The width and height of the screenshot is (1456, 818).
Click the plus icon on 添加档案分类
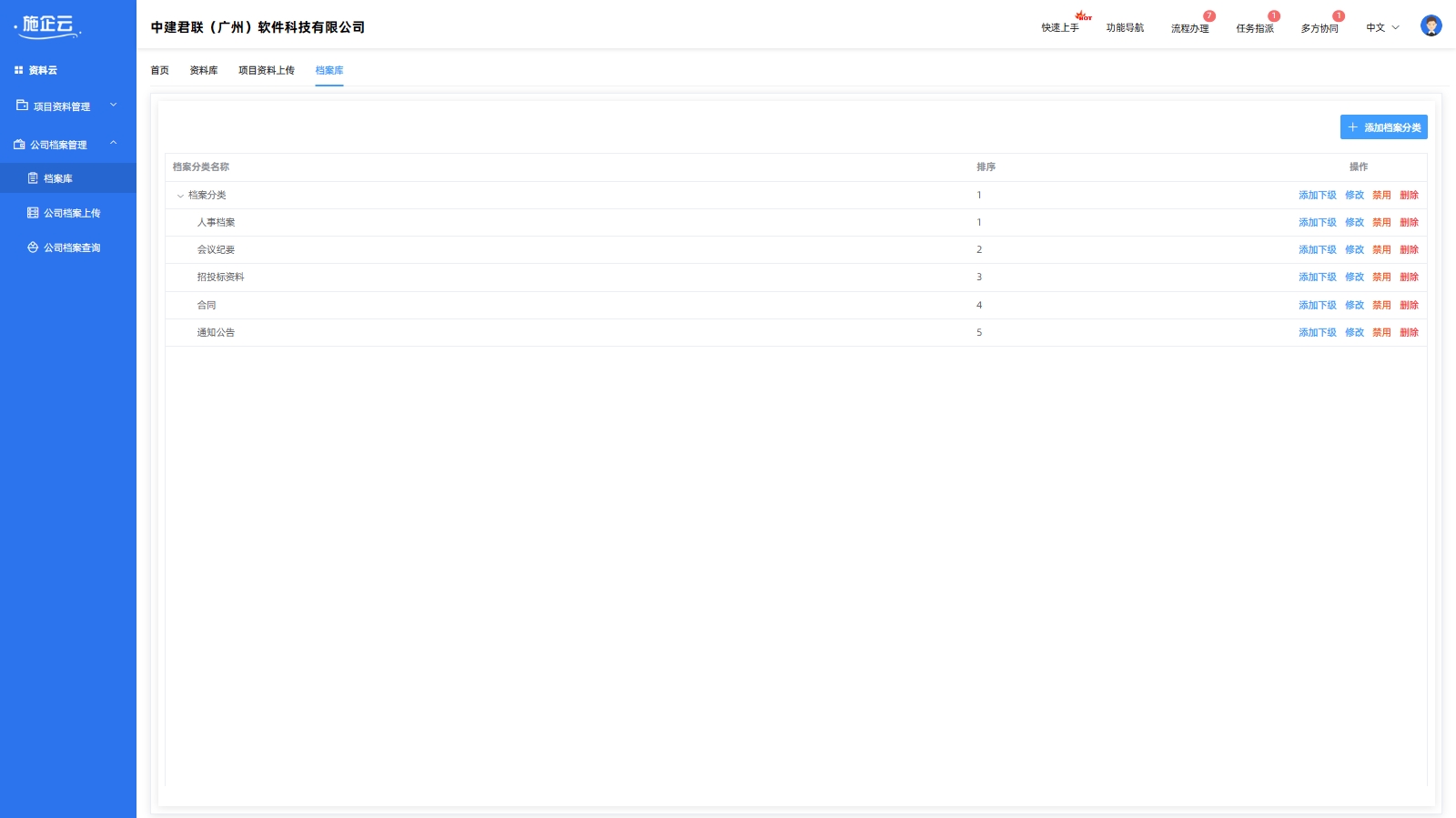(1352, 127)
